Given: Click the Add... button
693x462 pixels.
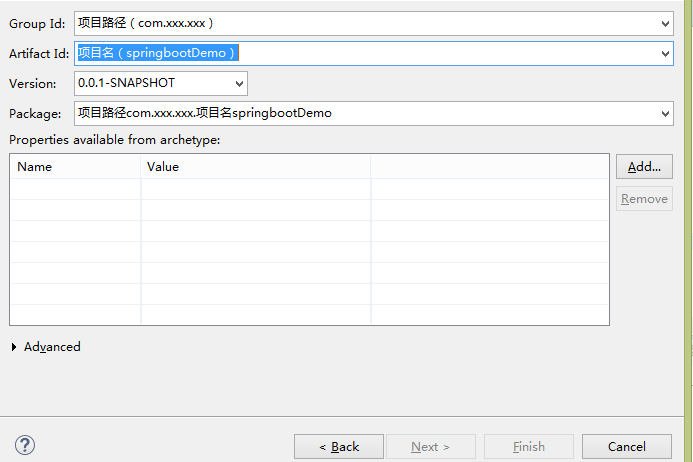Looking at the screenshot, I should 644,167.
